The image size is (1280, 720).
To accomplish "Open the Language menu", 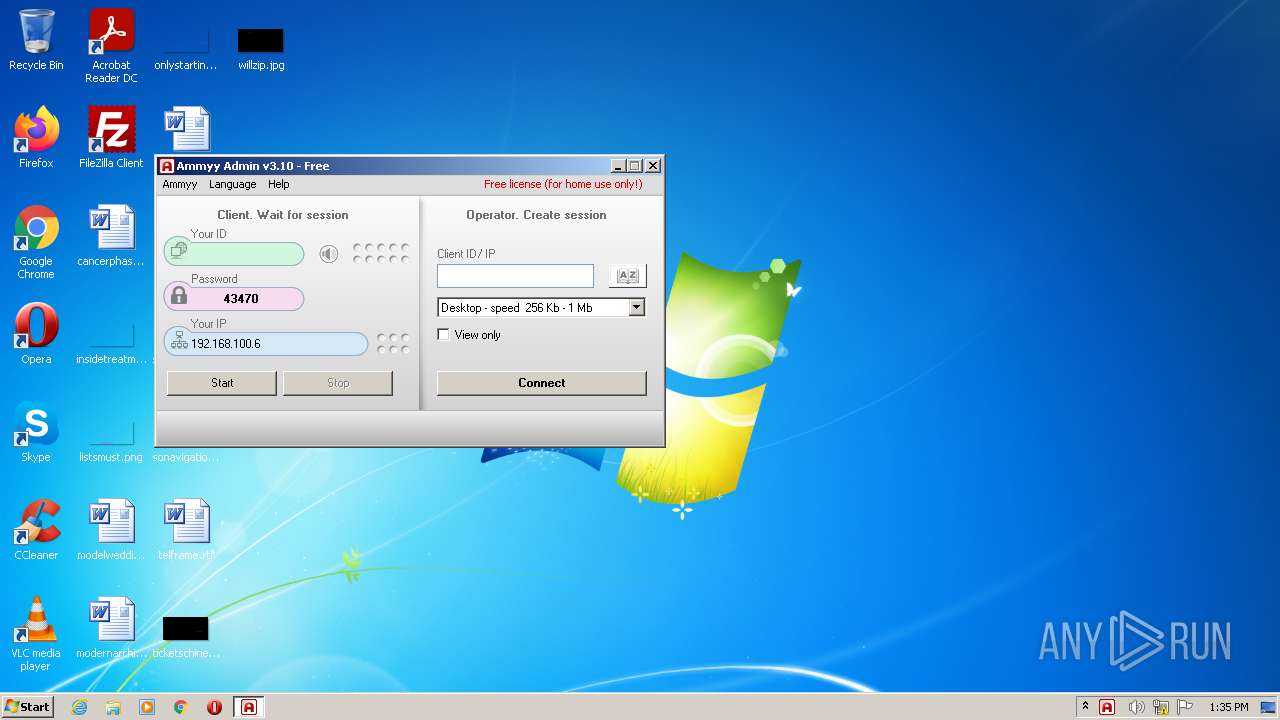I will [233, 184].
